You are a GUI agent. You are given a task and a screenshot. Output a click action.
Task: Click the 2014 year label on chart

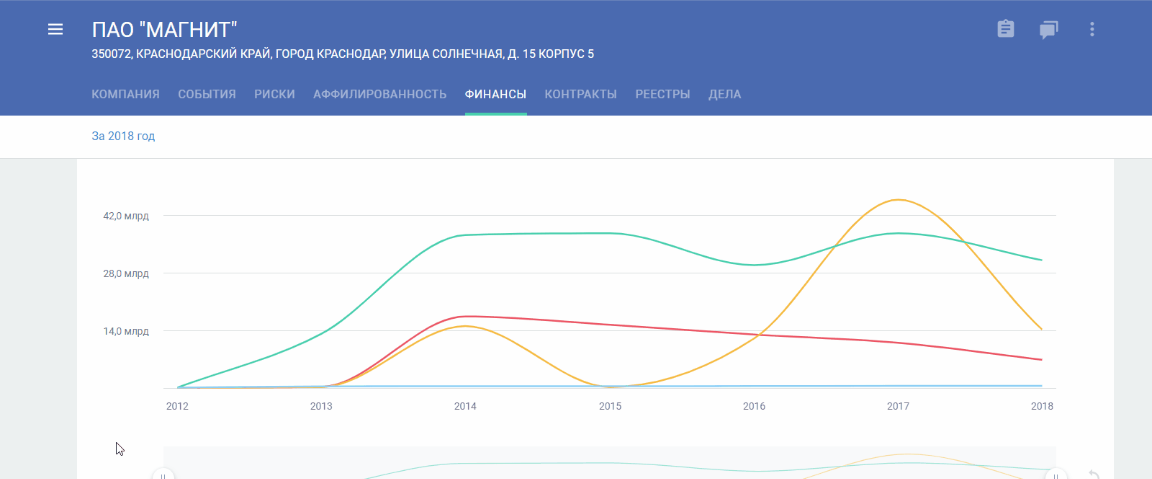click(465, 406)
